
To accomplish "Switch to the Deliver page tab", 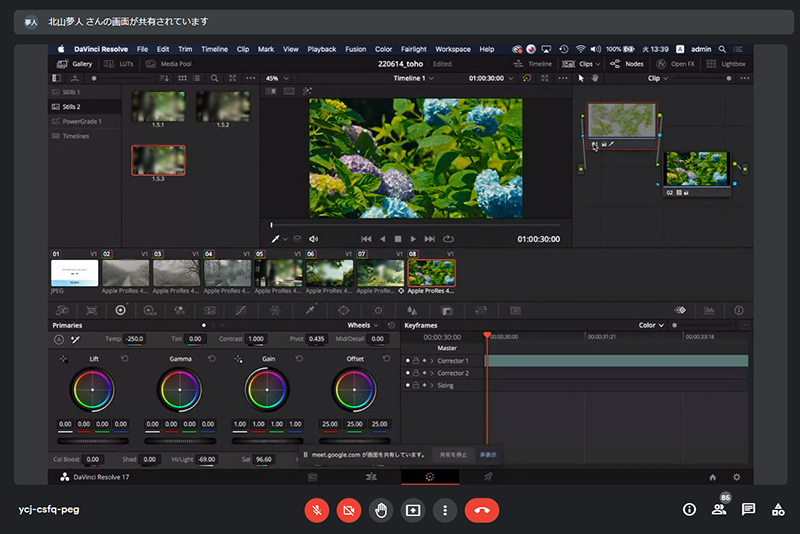I will click(x=488, y=477).
